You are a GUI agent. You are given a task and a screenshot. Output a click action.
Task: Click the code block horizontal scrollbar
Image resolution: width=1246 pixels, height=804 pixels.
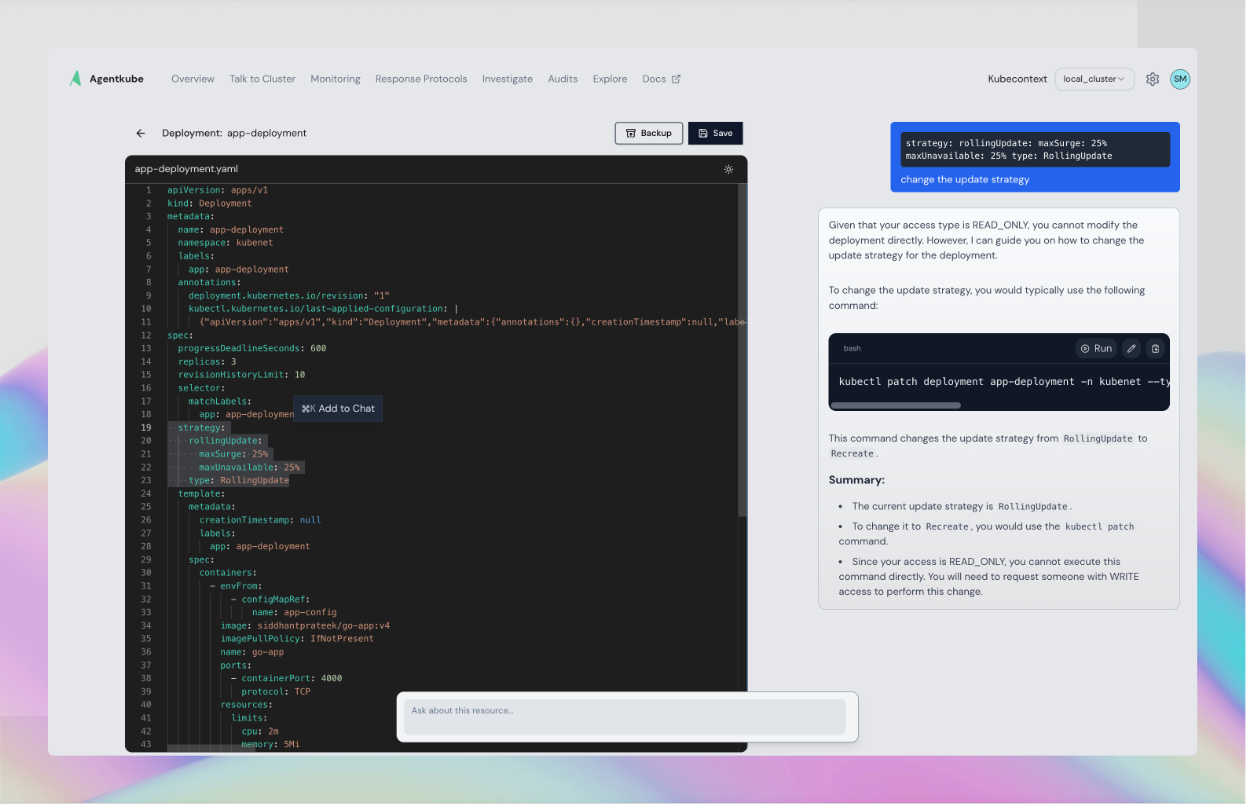[896, 405]
